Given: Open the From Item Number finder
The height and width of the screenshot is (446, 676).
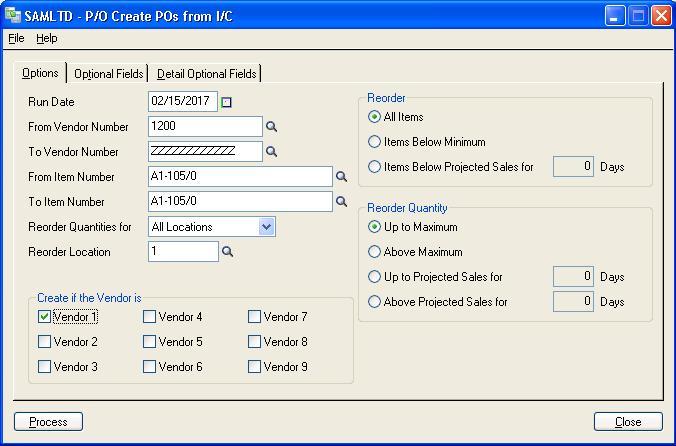Looking at the screenshot, I should (x=341, y=177).
